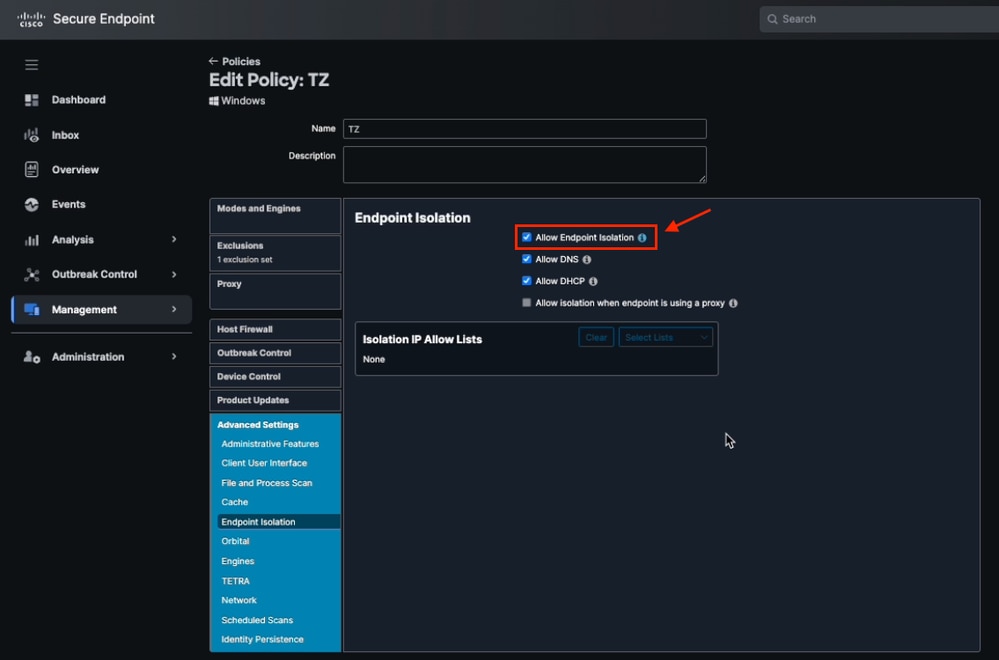Expand the Outbreak Control sidebar chevron
This screenshot has height=660, width=999.
click(x=174, y=275)
